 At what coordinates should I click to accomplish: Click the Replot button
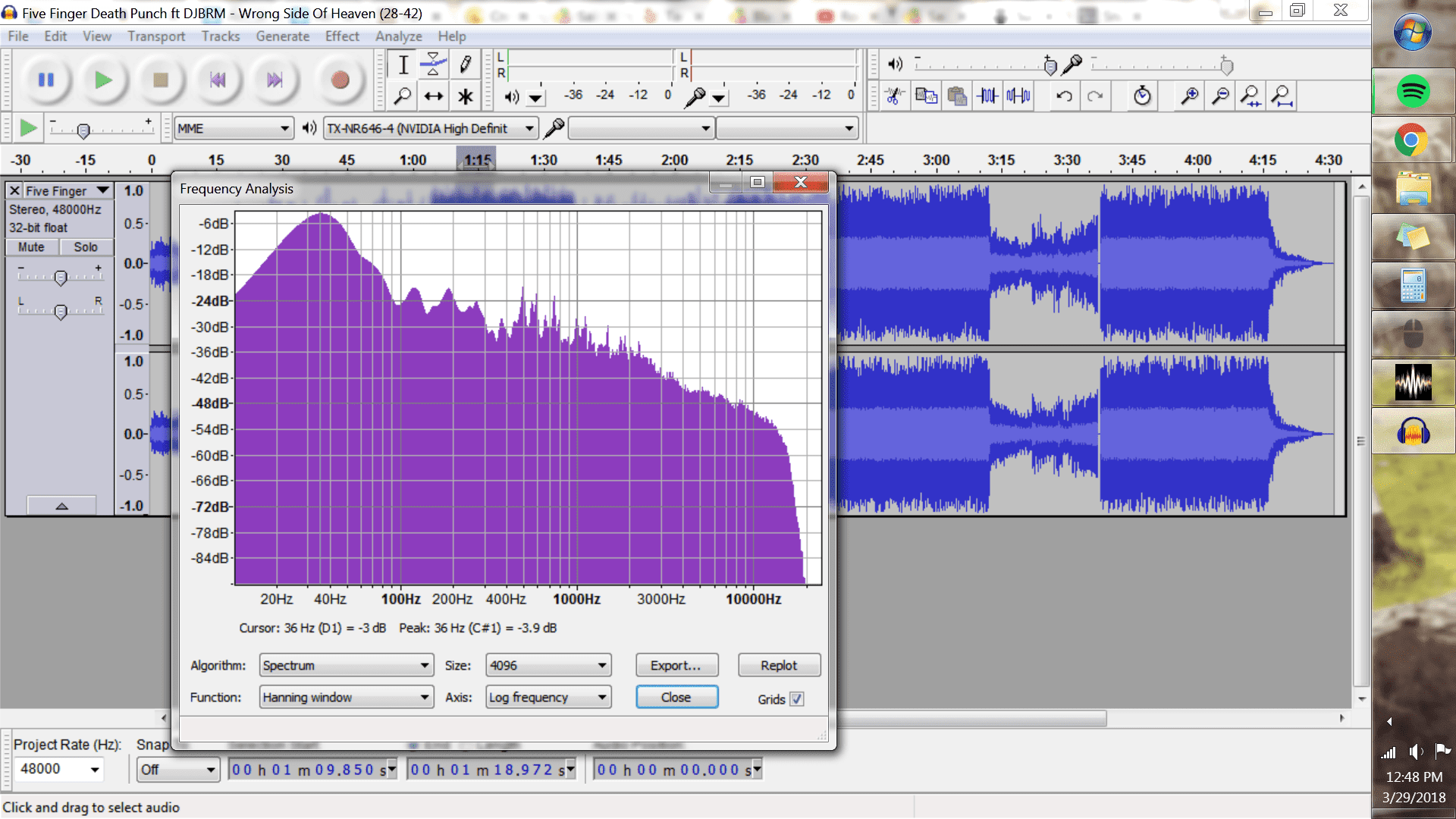[779, 666]
